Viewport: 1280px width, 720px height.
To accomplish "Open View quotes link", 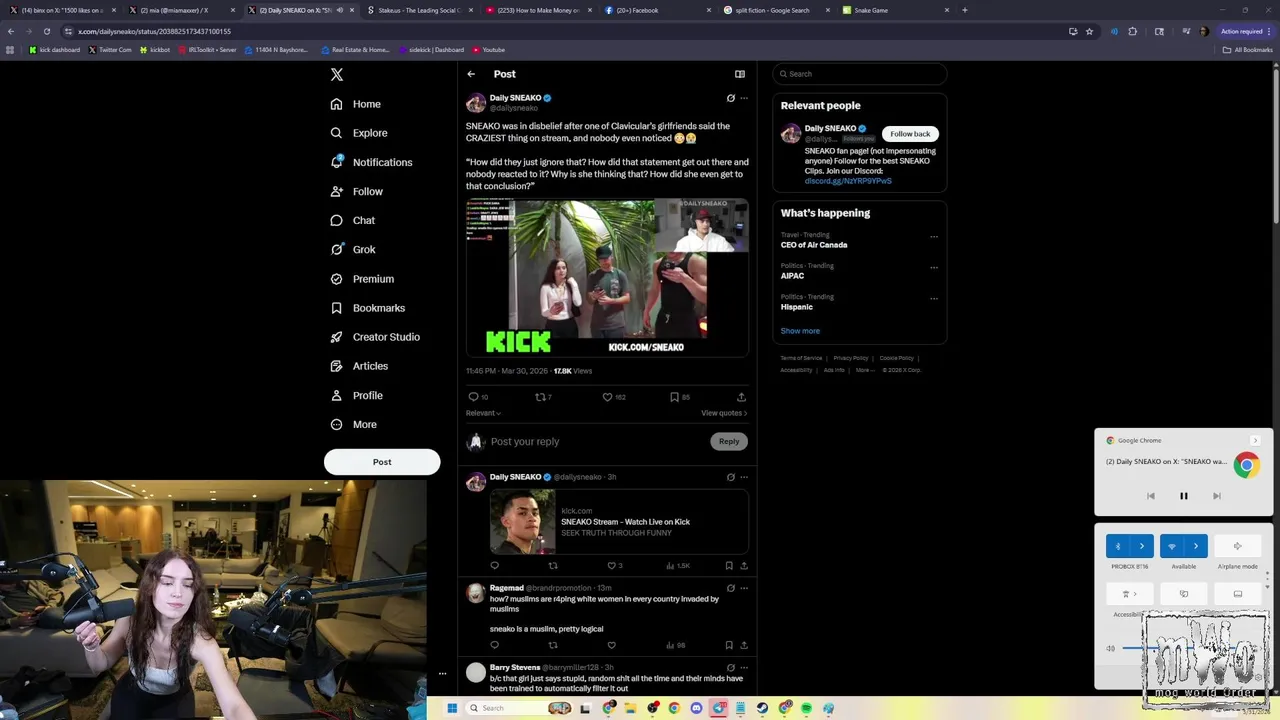I will (724, 413).
